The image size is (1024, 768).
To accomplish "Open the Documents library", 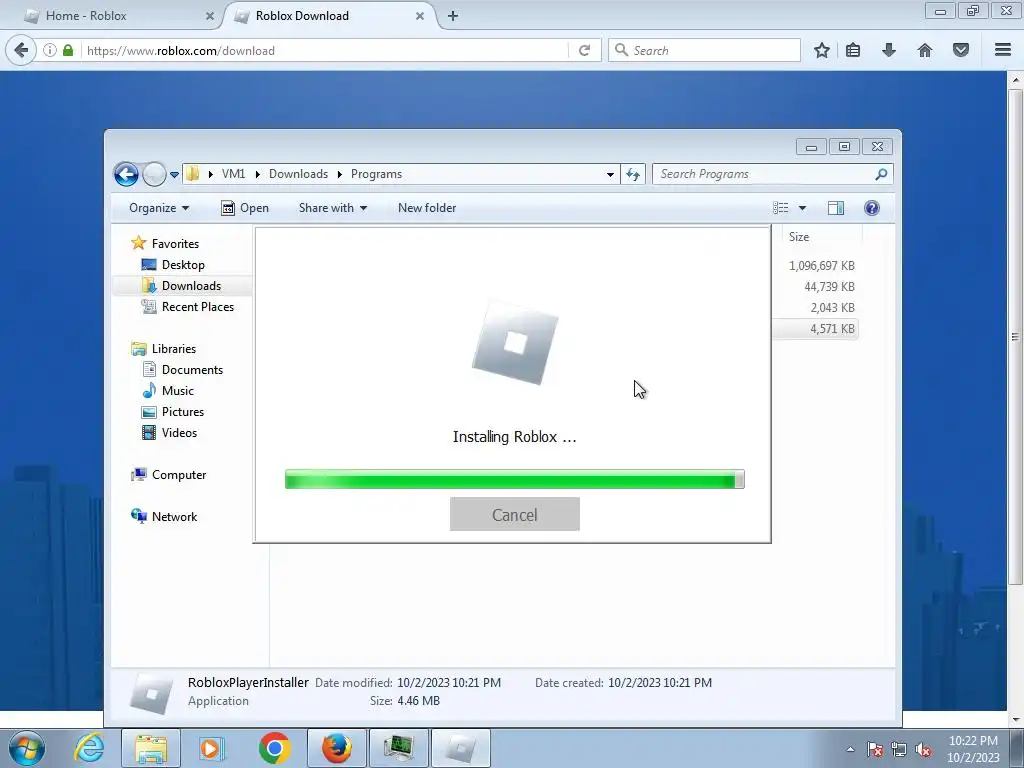I will pyautogui.click(x=192, y=370).
